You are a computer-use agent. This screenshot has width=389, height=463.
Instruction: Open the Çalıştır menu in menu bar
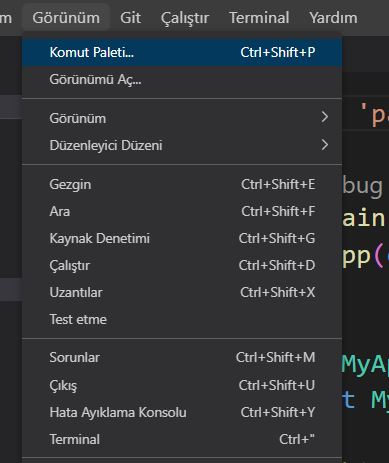[x=185, y=18]
